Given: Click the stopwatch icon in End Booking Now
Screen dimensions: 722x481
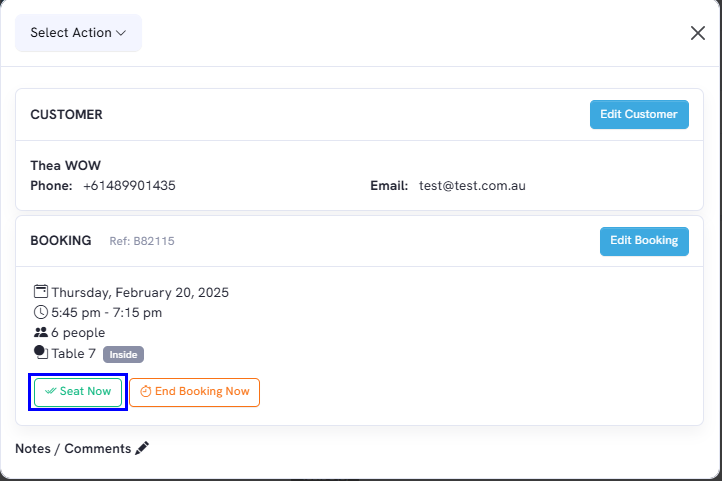Looking at the screenshot, I should (x=145, y=392).
